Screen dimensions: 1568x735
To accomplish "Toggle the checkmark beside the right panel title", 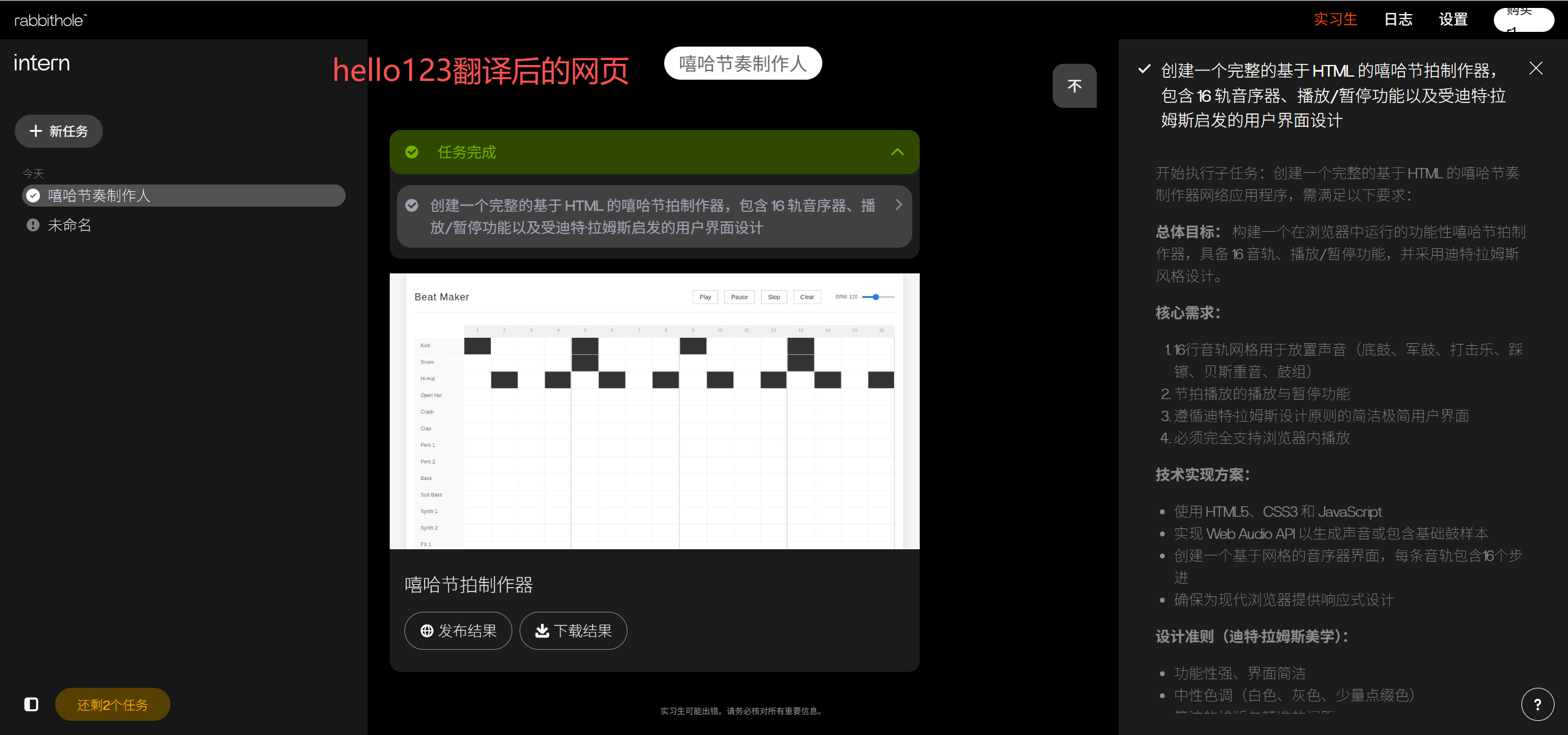I will (1143, 69).
